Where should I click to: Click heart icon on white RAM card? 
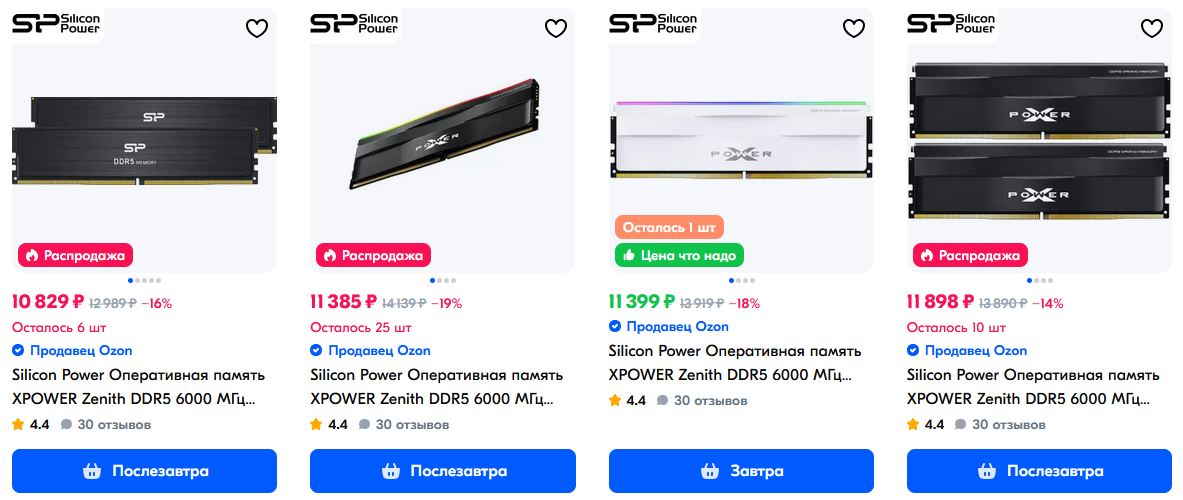853,29
